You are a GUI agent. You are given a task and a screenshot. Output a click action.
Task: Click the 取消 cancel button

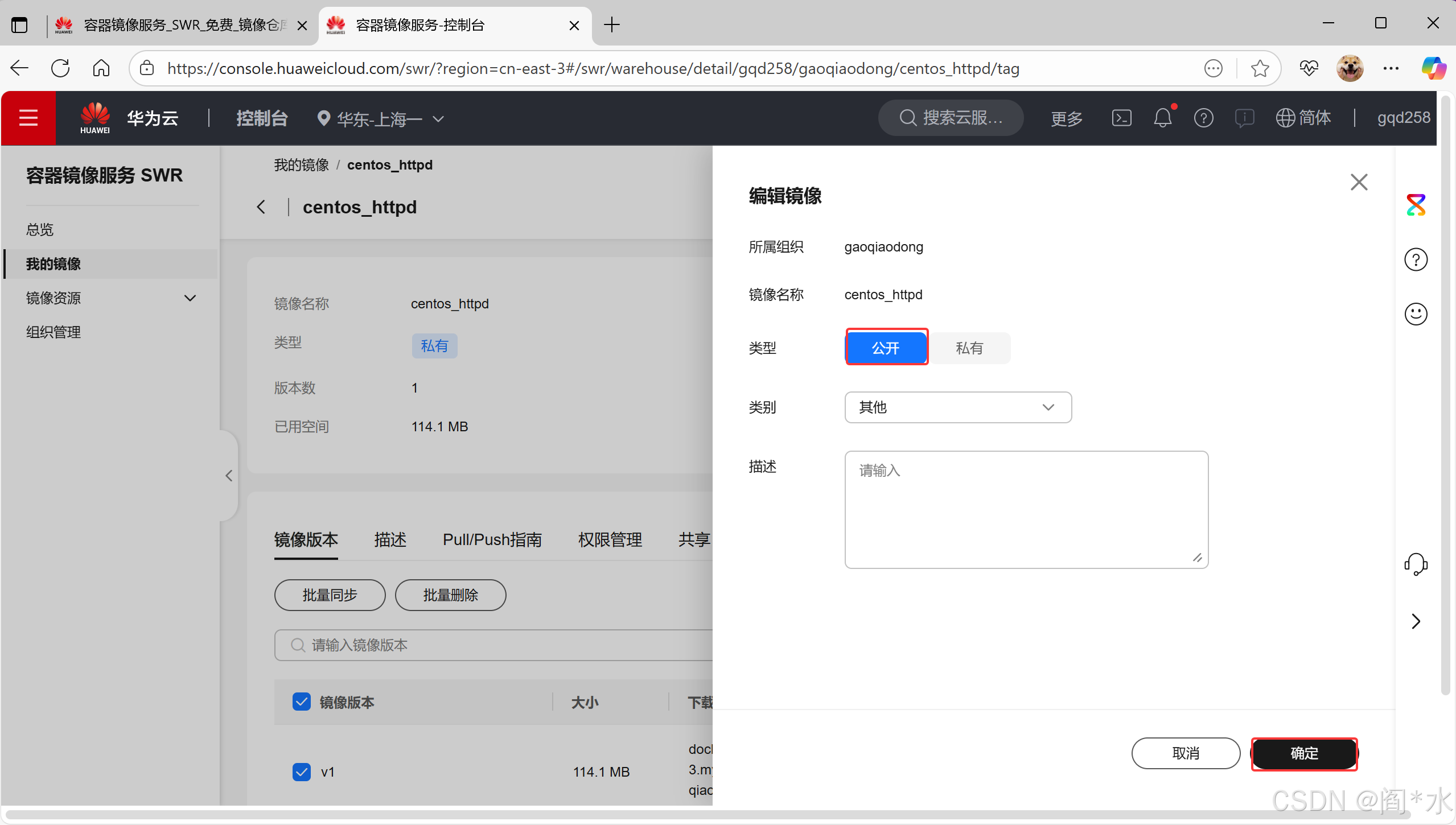pyautogui.click(x=1186, y=753)
